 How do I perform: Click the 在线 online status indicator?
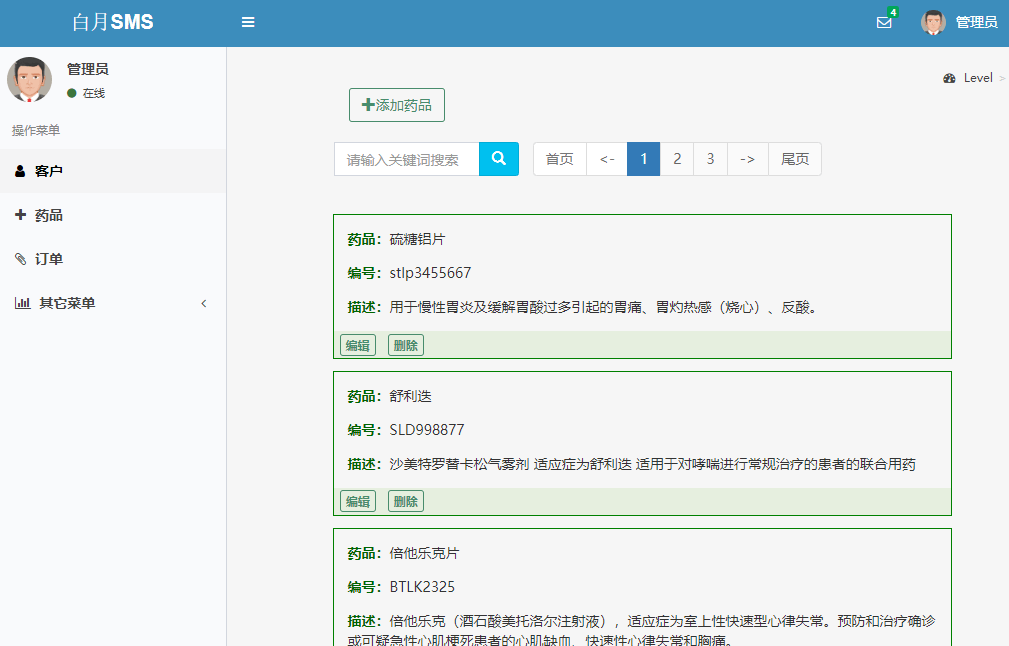(x=86, y=93)
